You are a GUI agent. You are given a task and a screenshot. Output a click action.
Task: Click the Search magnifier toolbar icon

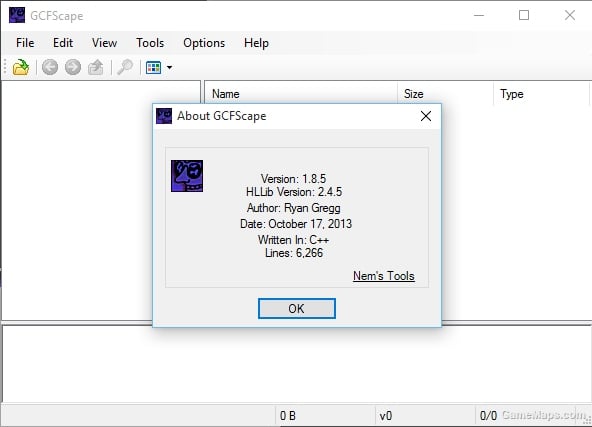click(125, 68)
